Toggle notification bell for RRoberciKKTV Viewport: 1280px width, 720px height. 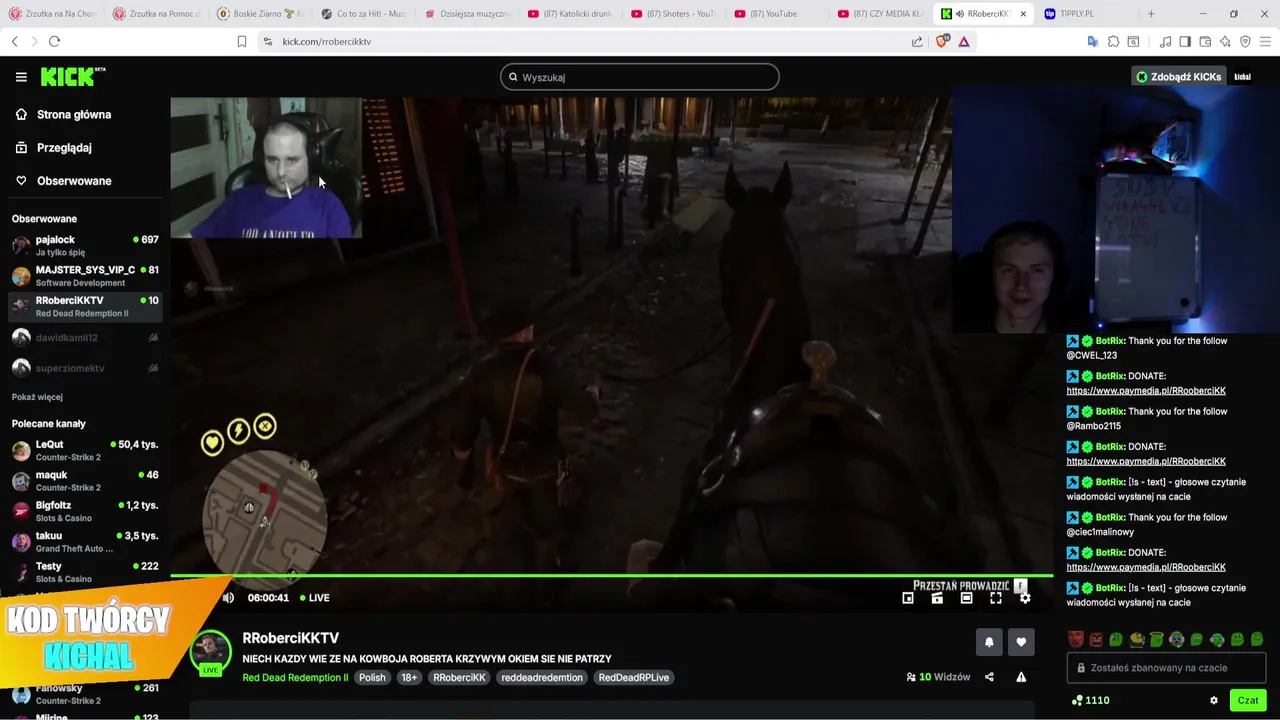point(989,642)
